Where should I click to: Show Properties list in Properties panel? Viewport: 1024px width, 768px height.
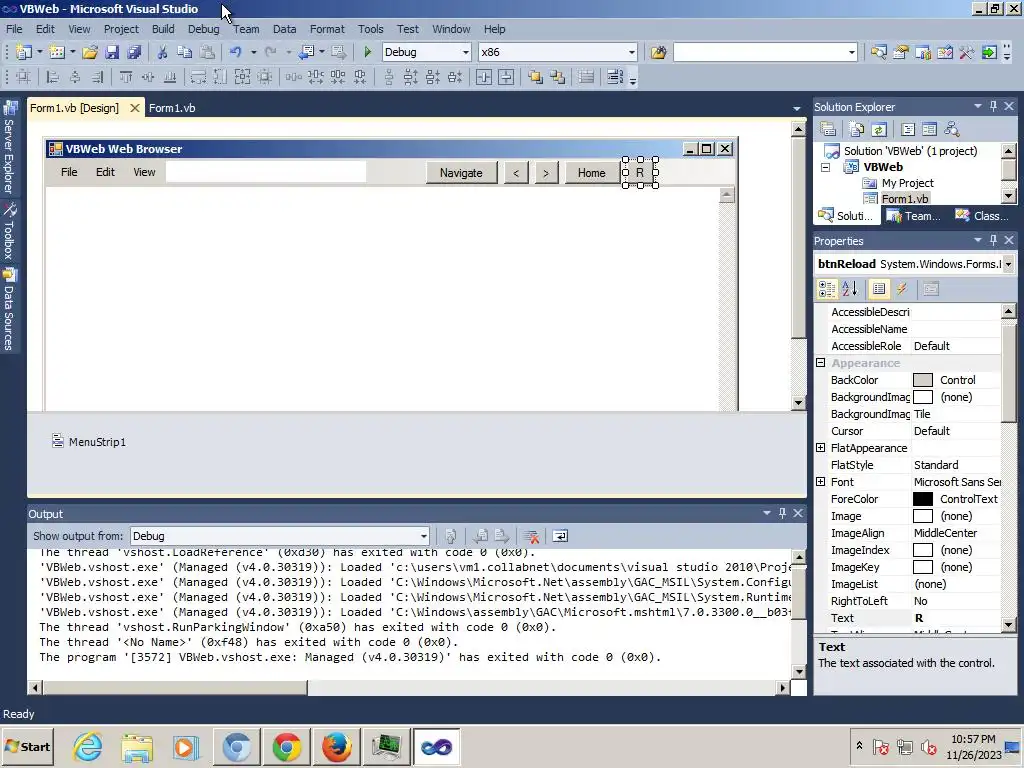tap(879, 289)
